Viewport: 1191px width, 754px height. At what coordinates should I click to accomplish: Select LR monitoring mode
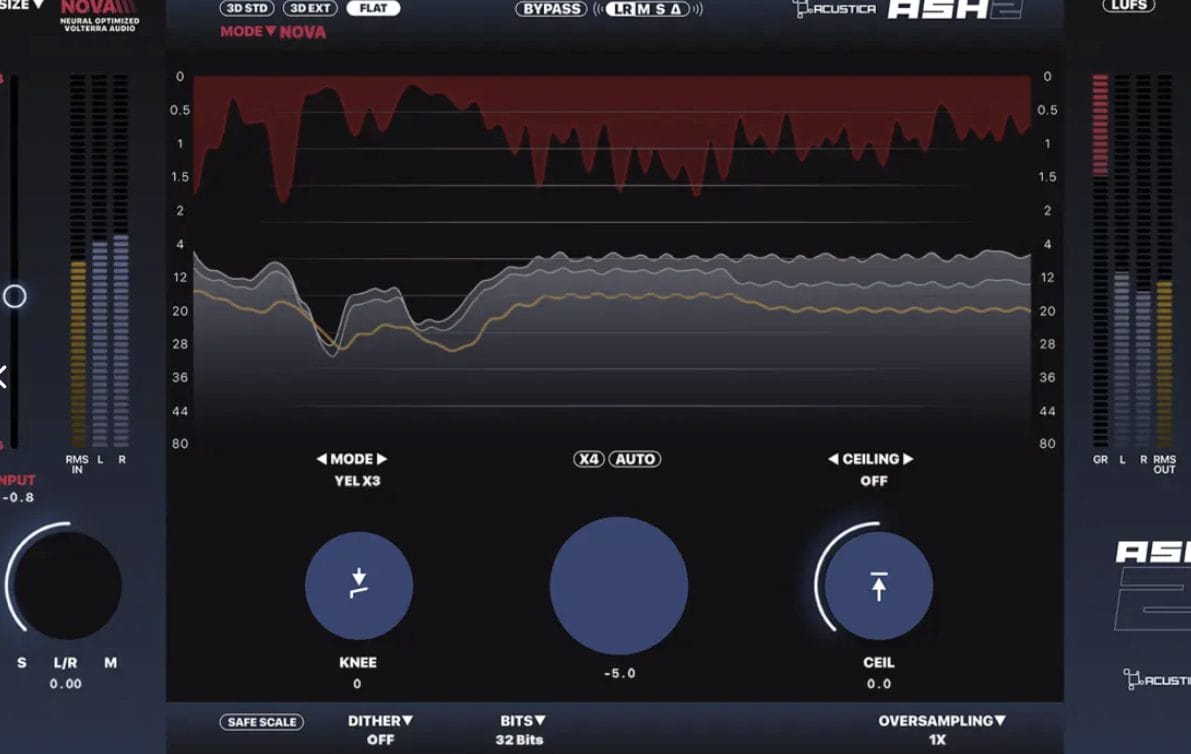coord(623,9)
